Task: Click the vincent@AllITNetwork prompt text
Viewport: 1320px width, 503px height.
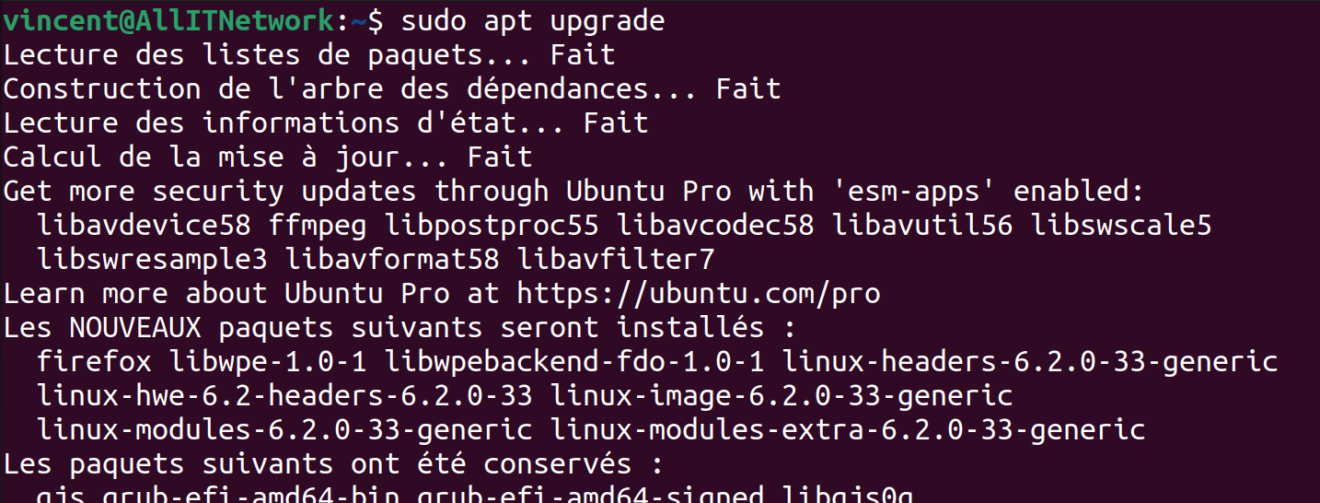Action: pos(168,20)
